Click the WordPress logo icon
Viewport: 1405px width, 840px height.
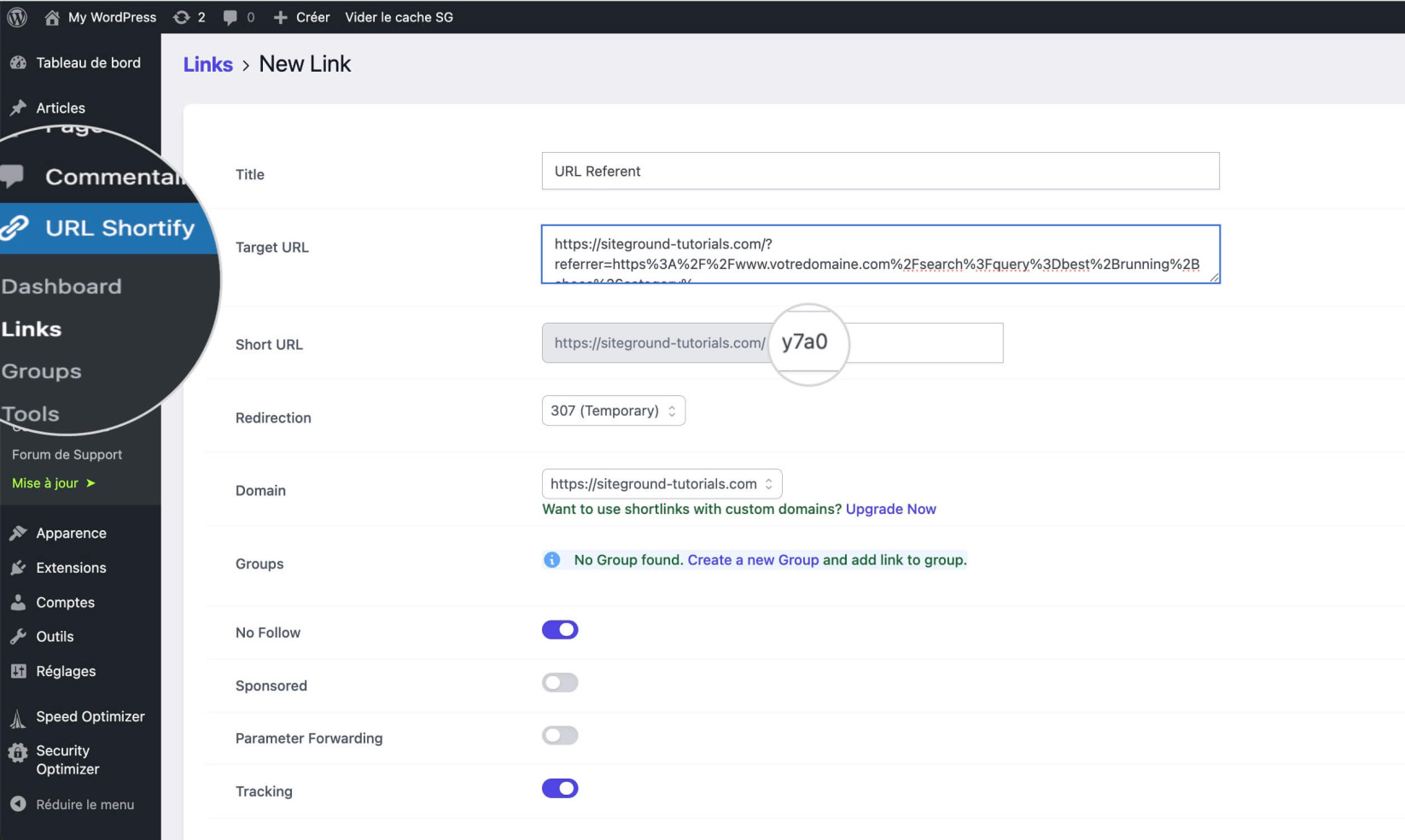pyautogui.click(x=17, y=17)
